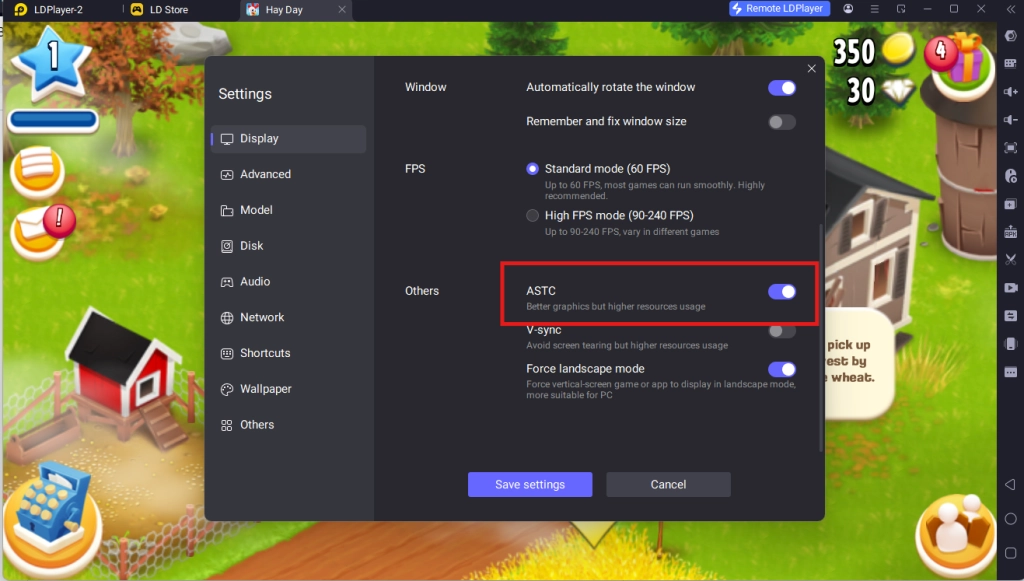Enable Remember and fix window size
This screenshot has height=581, width=1024.
[782, 122]
